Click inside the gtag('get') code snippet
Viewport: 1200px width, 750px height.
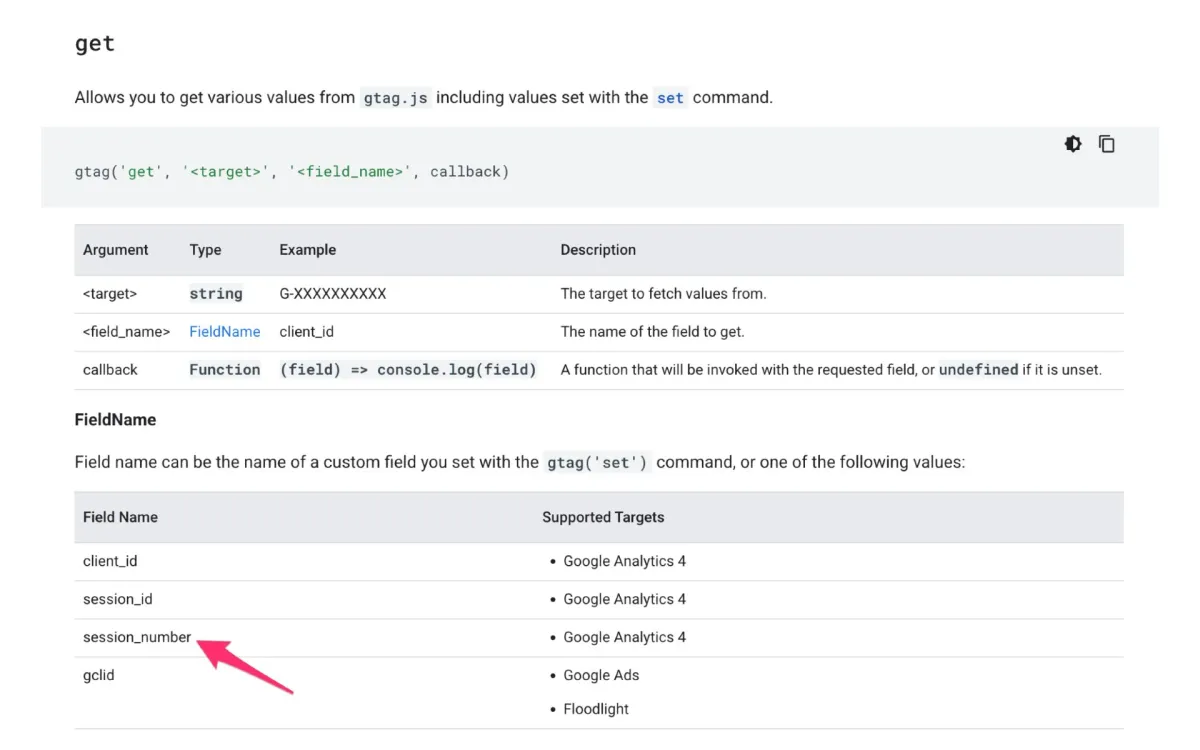click(291, 172)
